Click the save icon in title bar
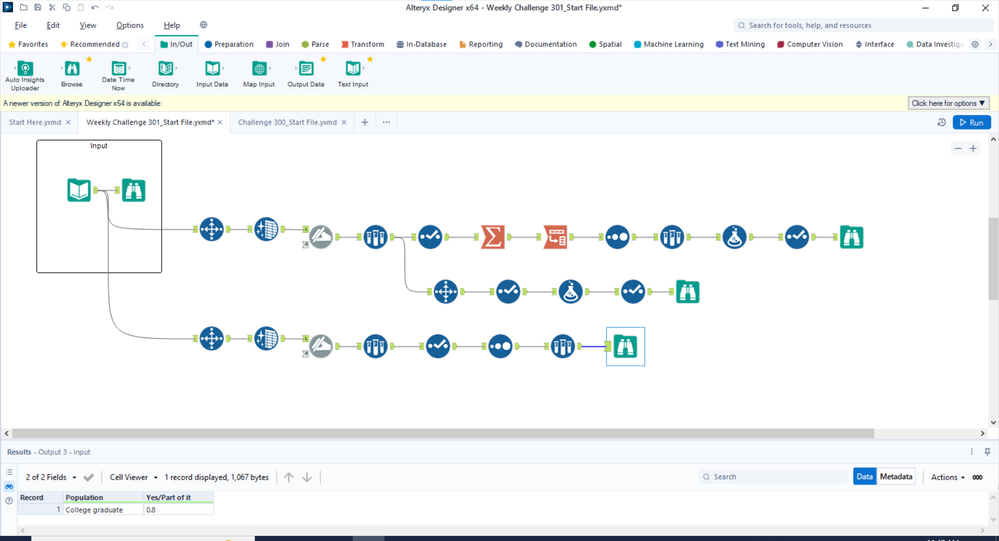The image size is (999, 541). [x=38, y=8]
